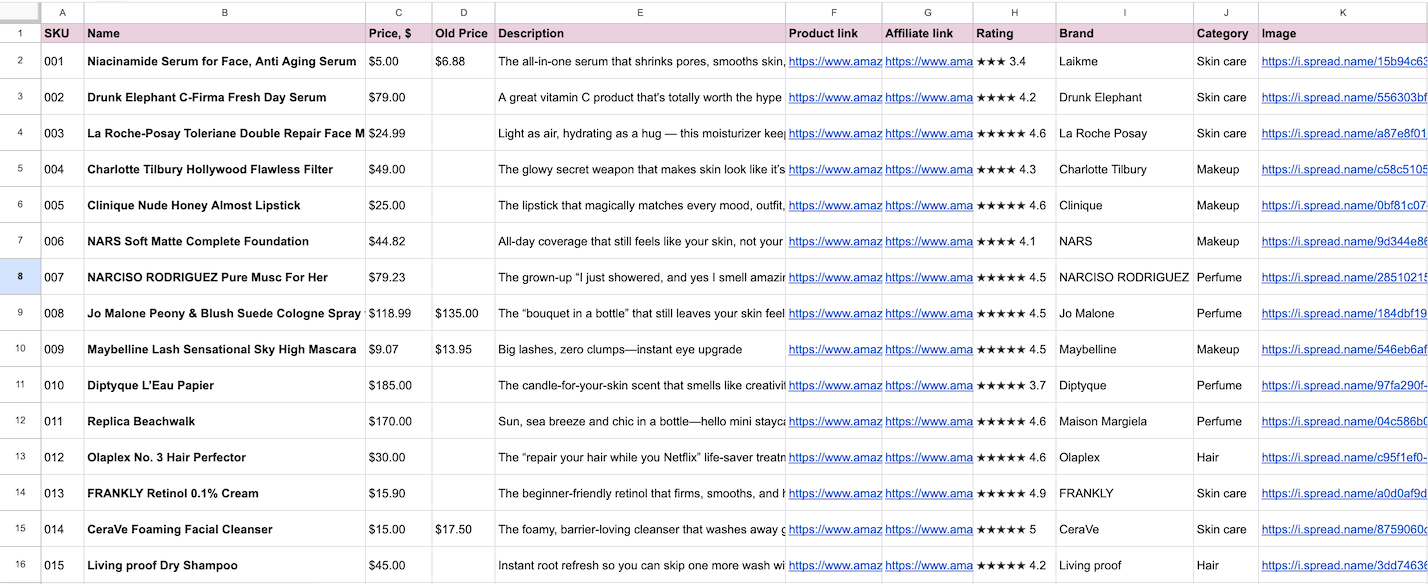The image size is (1428, 584).
Task: Select row 8 header number
Action: point(20,277)
